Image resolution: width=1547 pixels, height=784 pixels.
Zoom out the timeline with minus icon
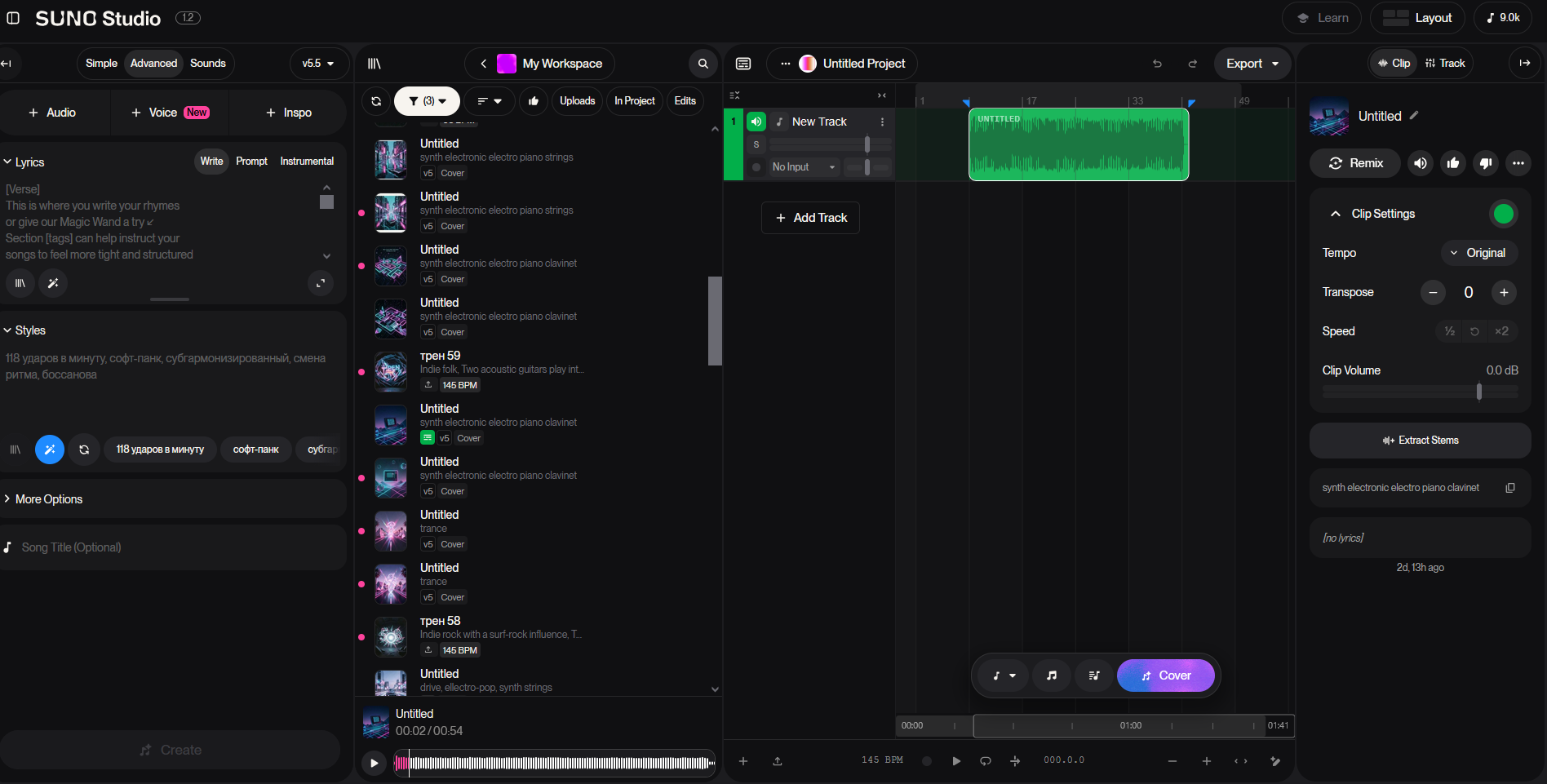click(x=1172, y=761)
